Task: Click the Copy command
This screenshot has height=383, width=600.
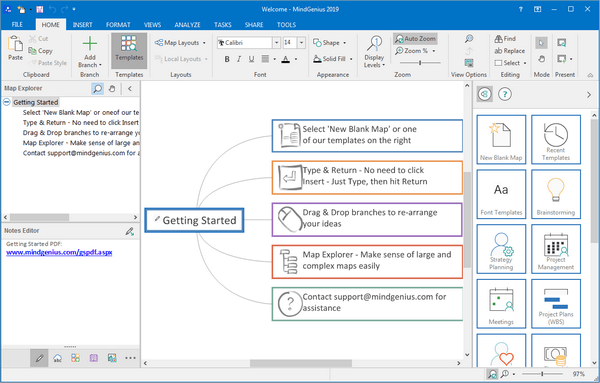Action: tap(40, 51)
